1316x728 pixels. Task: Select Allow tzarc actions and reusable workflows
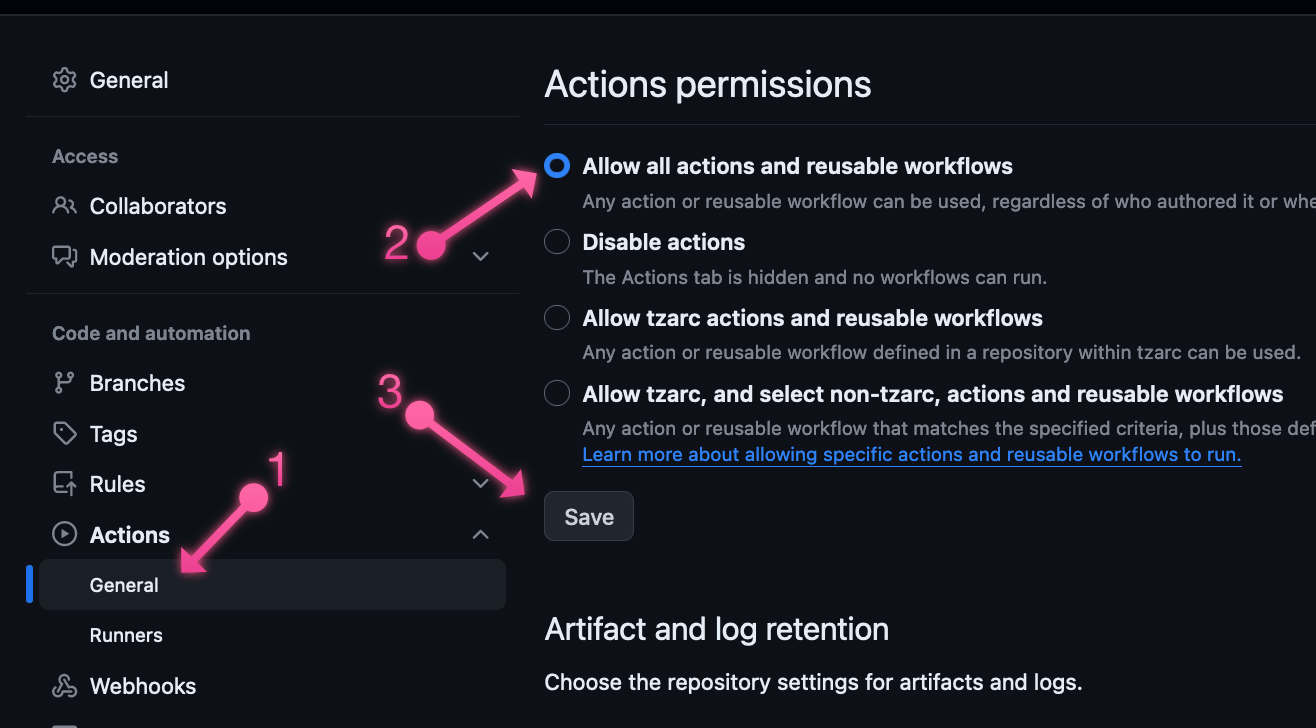556,317
